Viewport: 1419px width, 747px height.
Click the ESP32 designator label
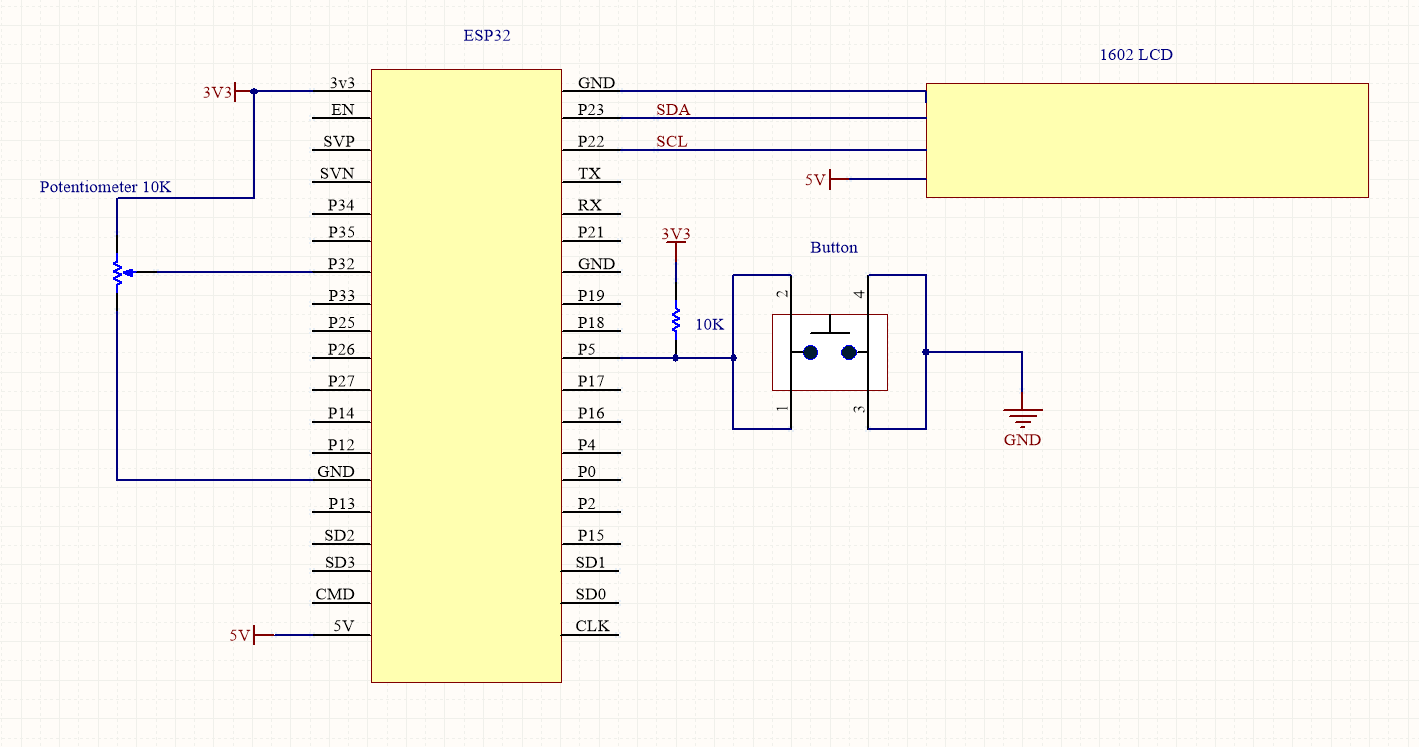point(487,35)
